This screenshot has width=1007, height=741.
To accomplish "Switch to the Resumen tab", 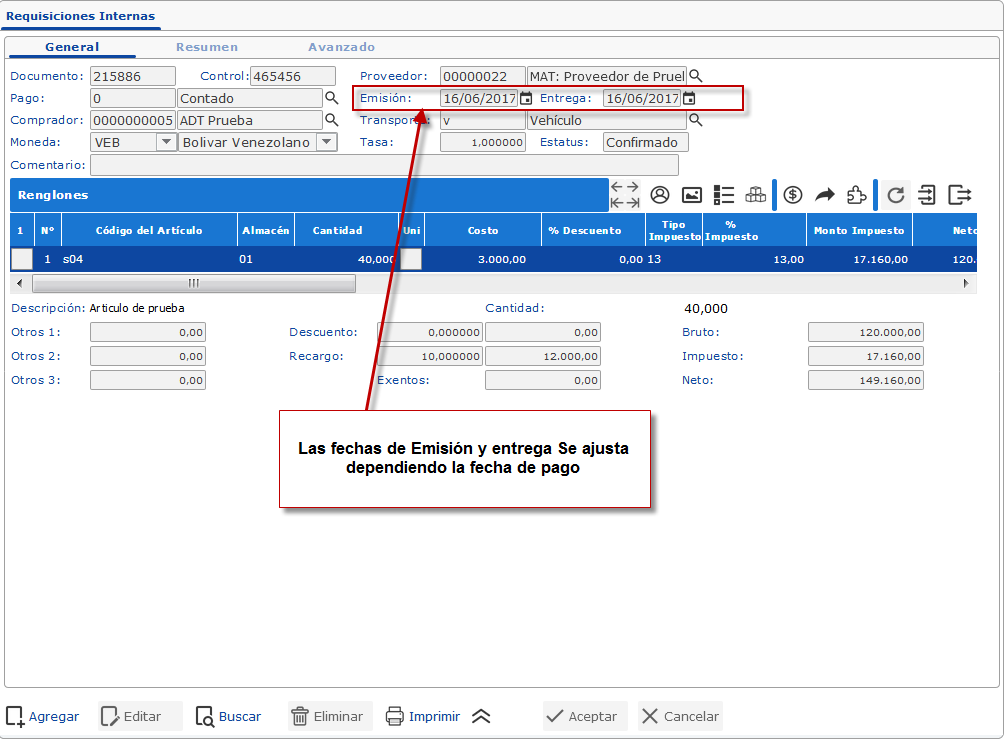I will tap(207, 47).
